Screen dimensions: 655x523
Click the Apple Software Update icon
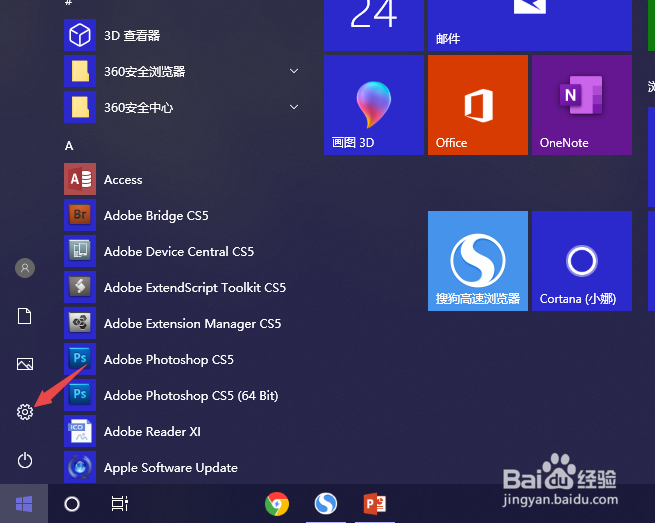[x=80, y=467]
